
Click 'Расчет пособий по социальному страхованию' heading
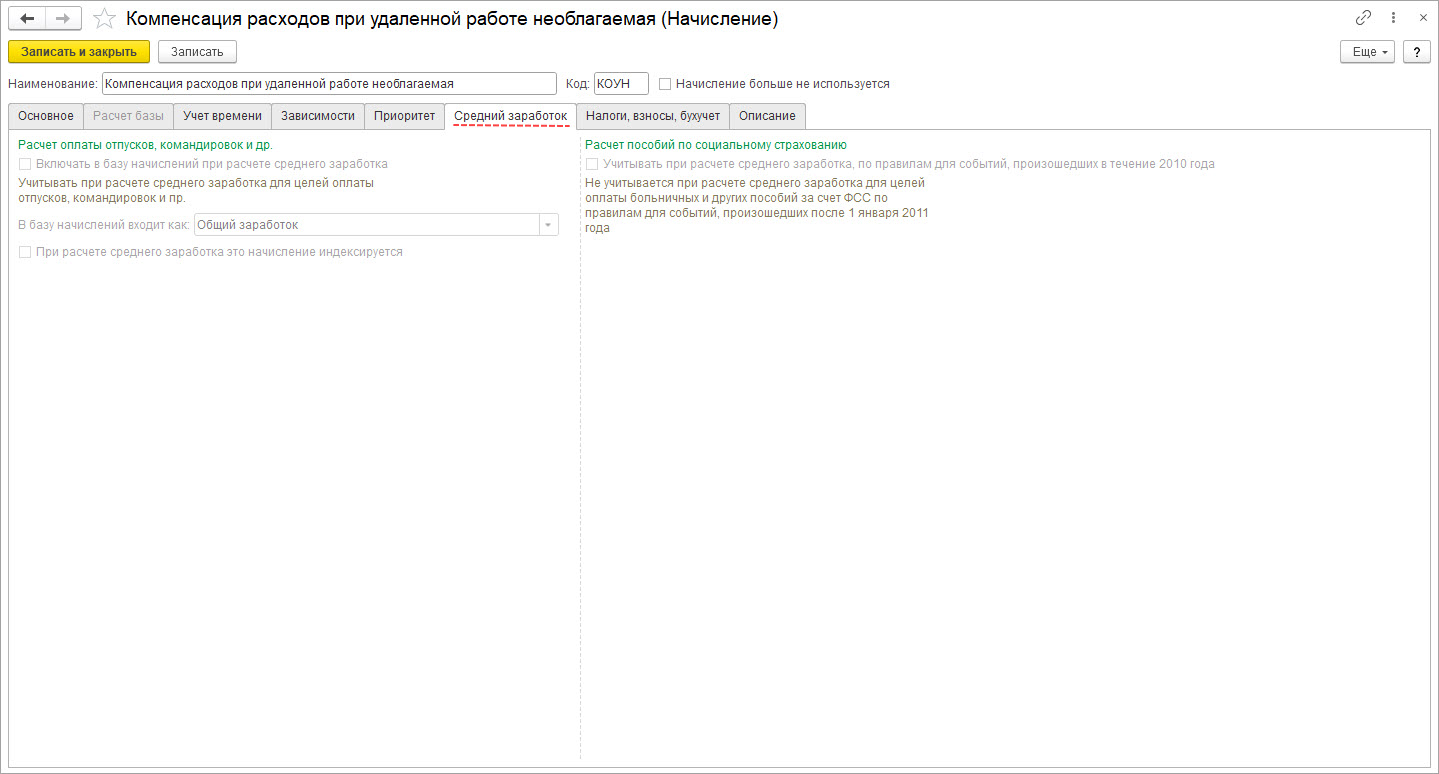tap(716, 145)
